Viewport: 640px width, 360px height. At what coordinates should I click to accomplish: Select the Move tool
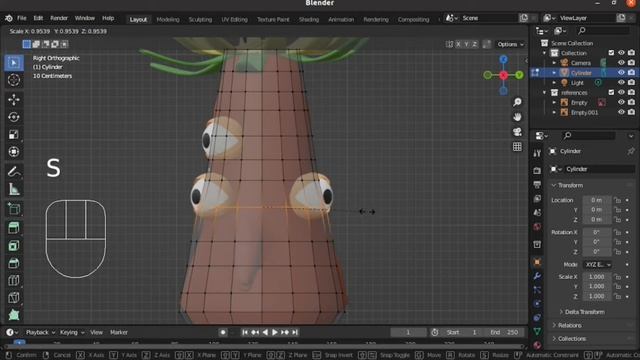click(14, 100)
